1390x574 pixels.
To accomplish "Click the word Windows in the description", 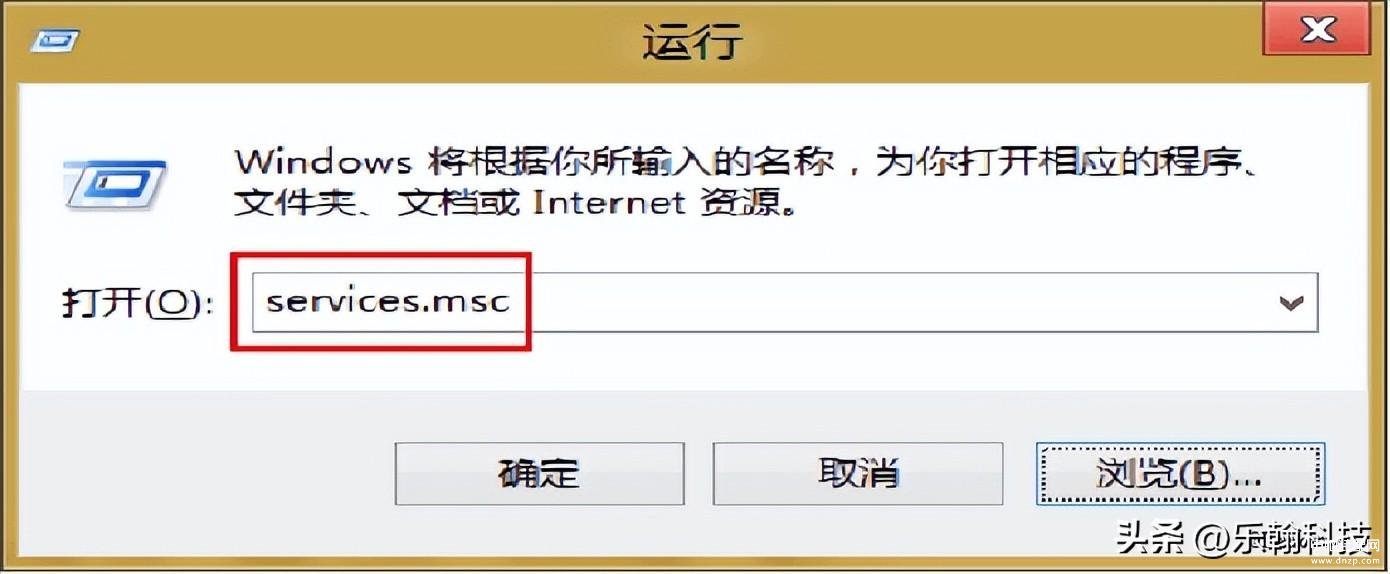I will (x=322, y=162).
